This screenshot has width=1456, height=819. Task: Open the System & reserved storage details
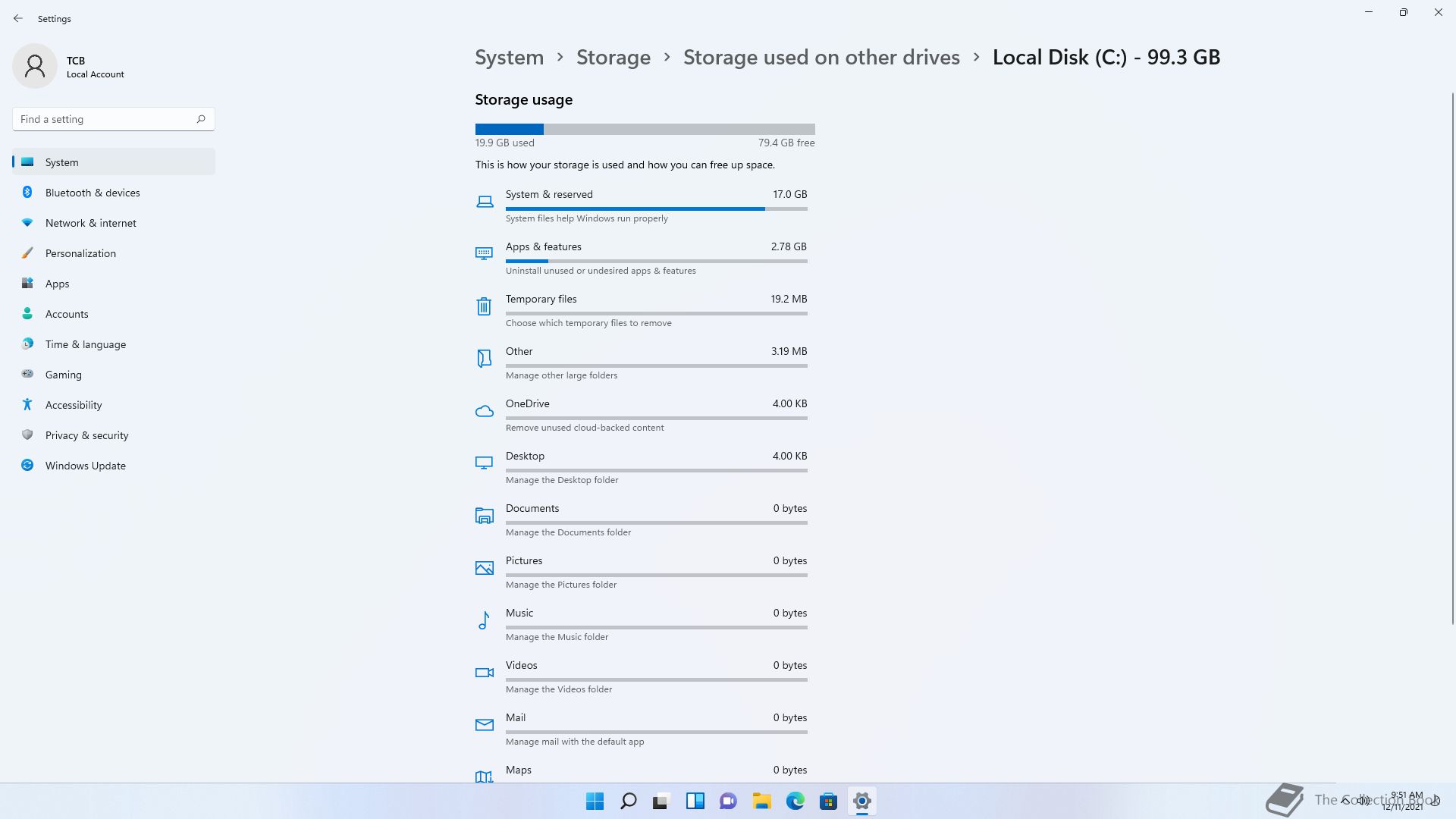click(656, 205)
